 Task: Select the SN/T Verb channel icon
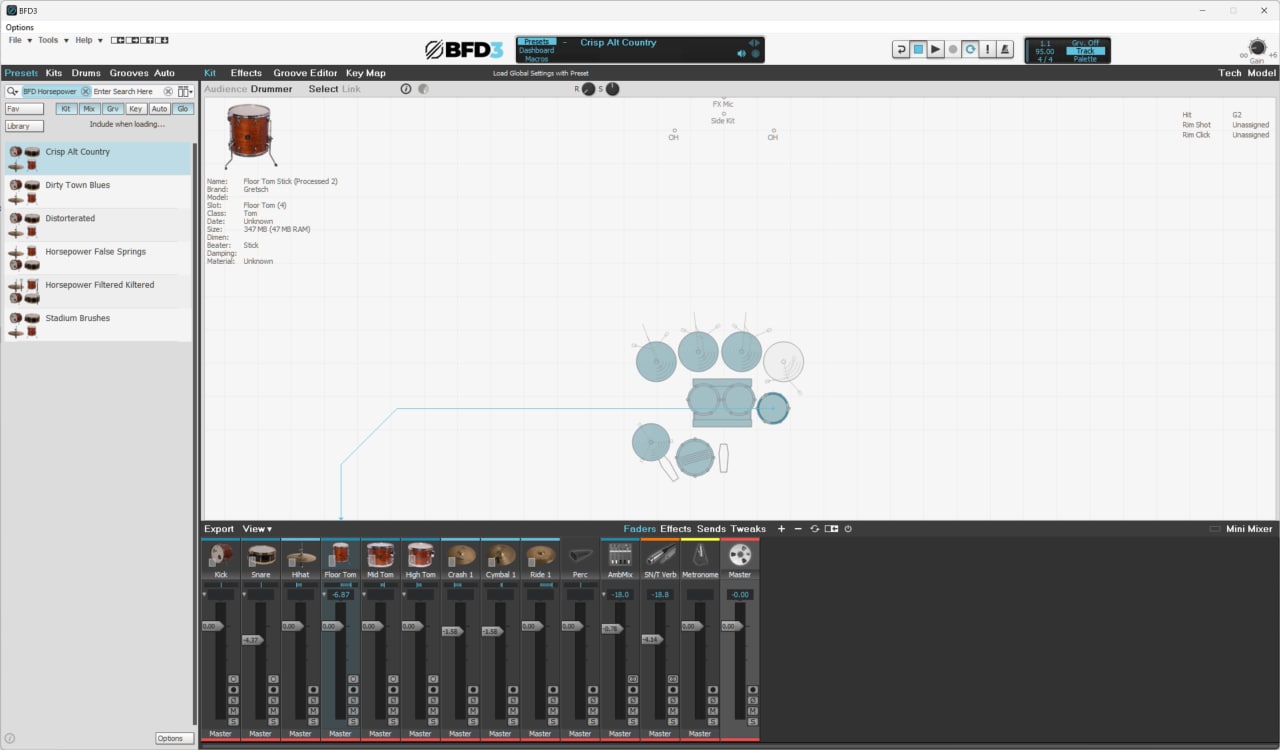[x=660, y=555]
